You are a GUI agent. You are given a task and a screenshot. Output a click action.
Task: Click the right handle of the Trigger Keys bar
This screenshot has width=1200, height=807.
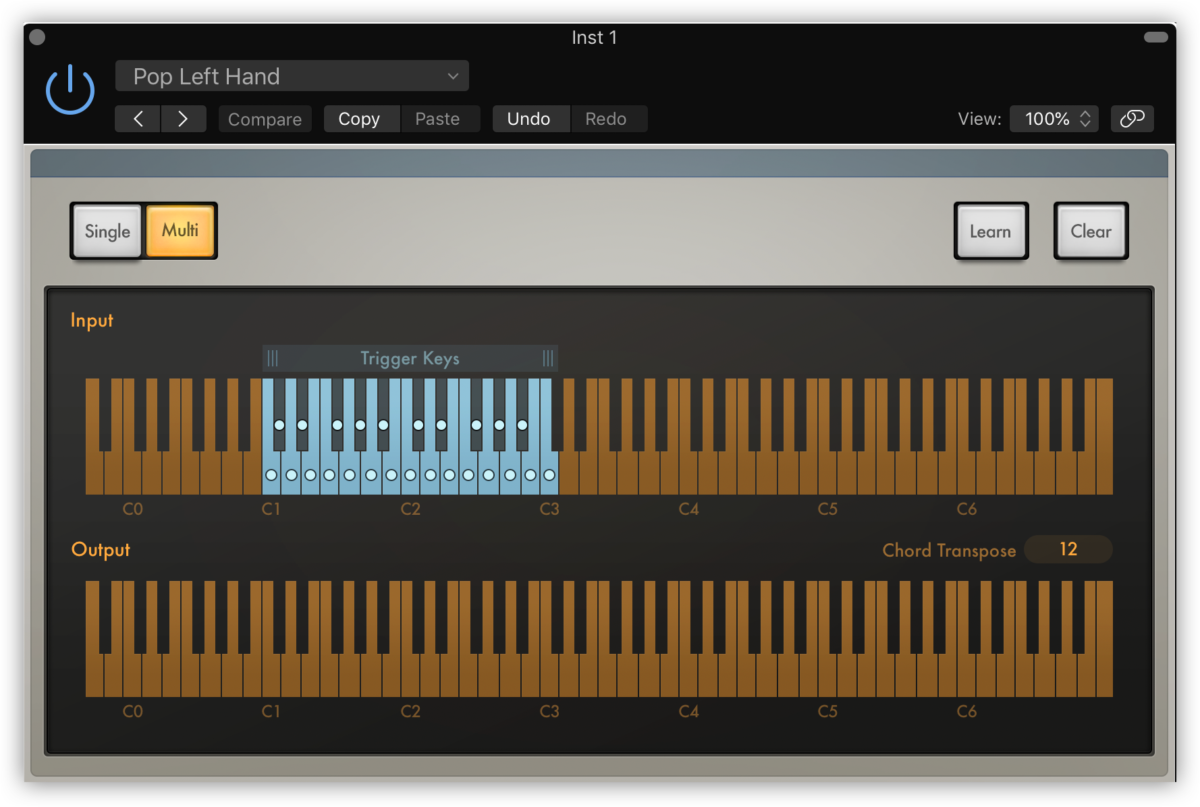point(547,358)
